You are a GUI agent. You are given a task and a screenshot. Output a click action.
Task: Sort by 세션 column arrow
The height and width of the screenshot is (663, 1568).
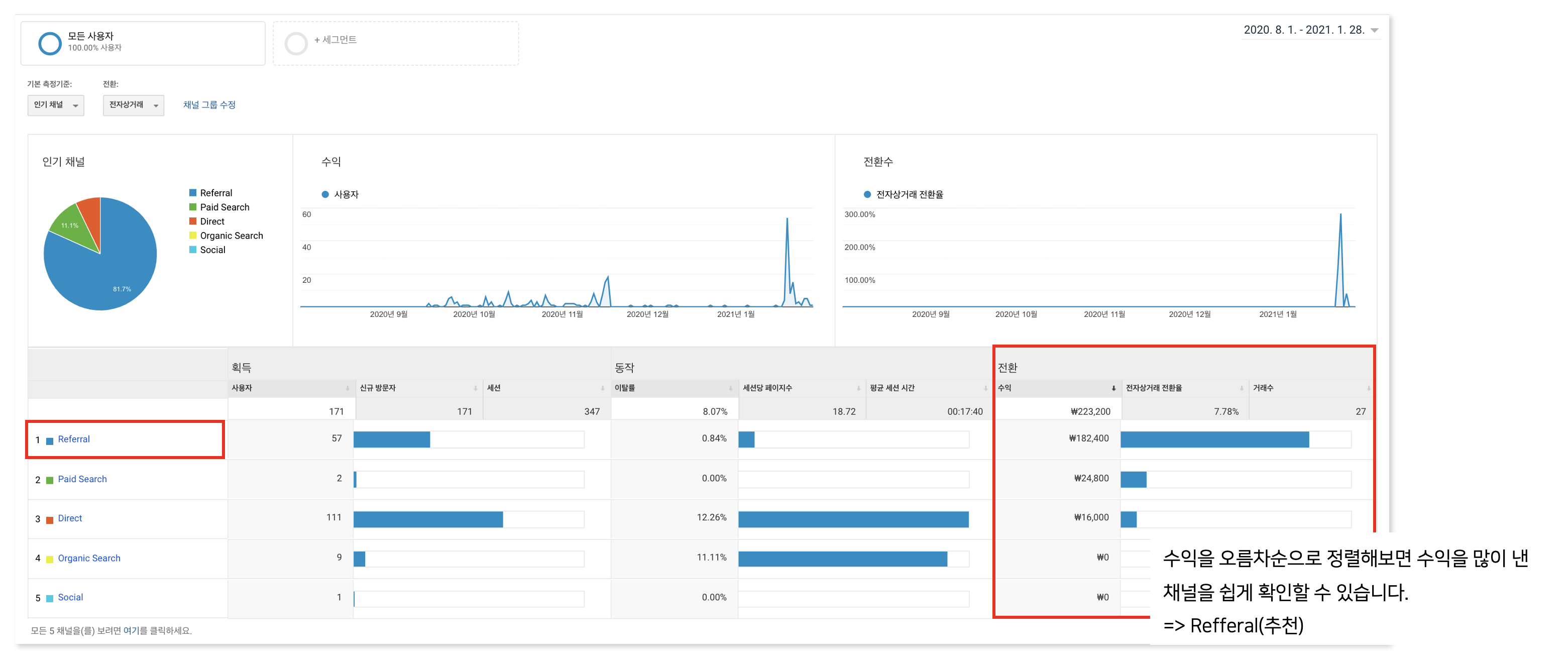tap(603, 388)
